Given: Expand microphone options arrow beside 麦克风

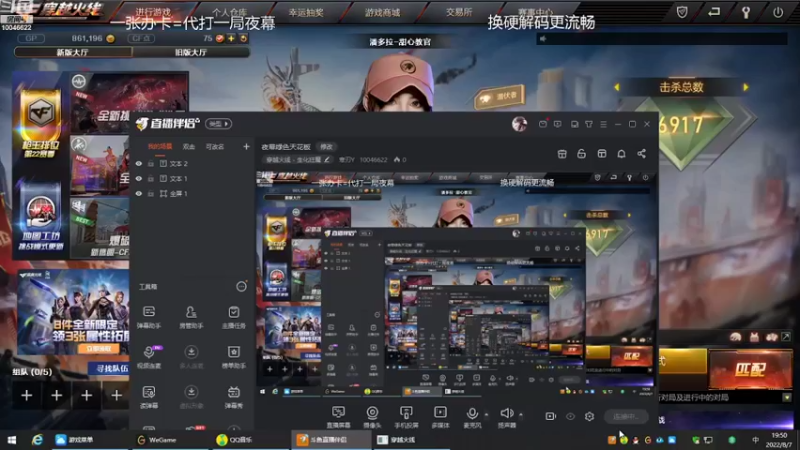Looking at the screenshot, I should 486,414.
